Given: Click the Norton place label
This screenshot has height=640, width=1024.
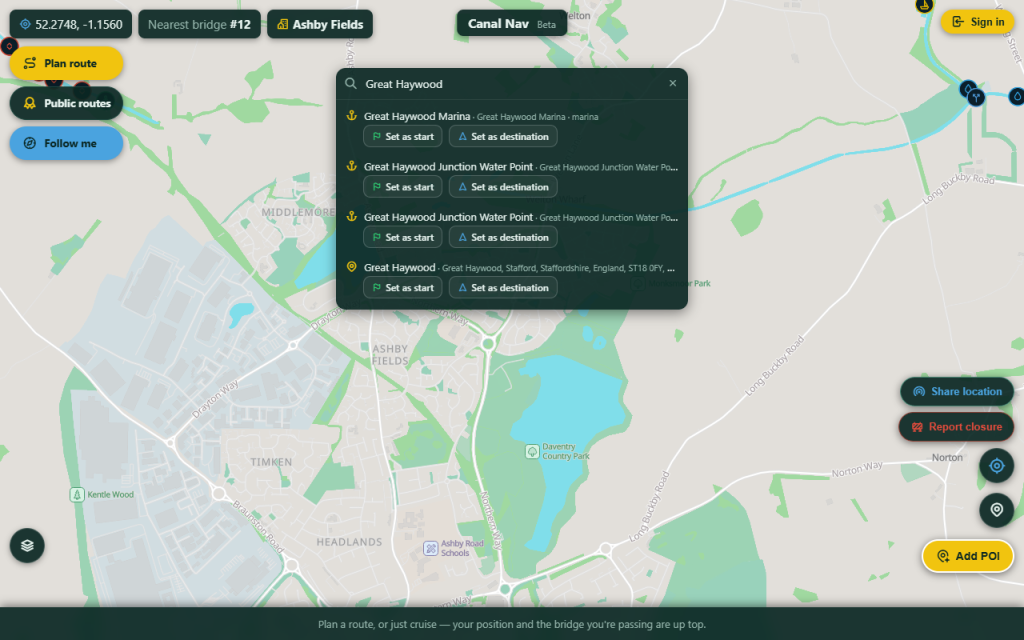Looking at the screenshot, I should pos(947,457).
